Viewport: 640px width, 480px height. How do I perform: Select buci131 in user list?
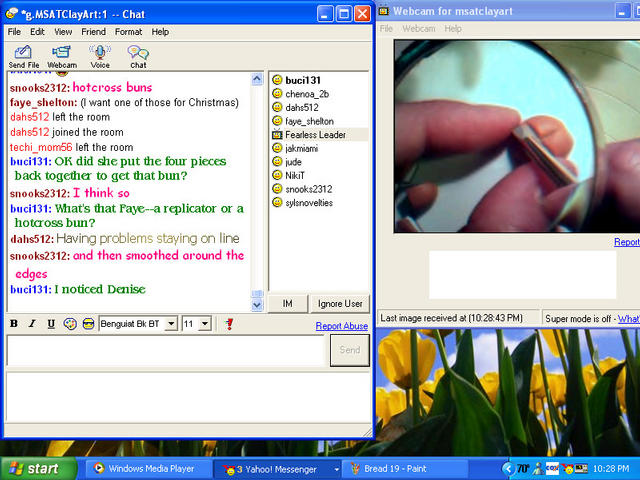(303, 80)
